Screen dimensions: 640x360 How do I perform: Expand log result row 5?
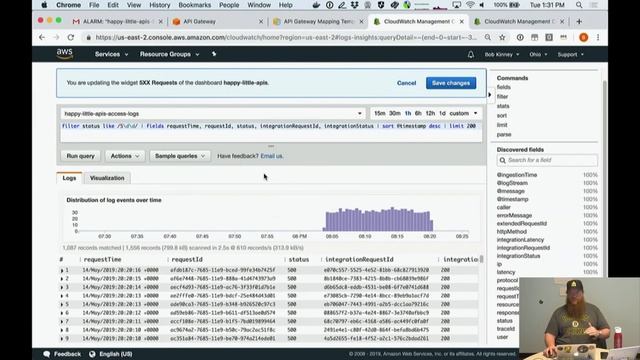(62, 304)
